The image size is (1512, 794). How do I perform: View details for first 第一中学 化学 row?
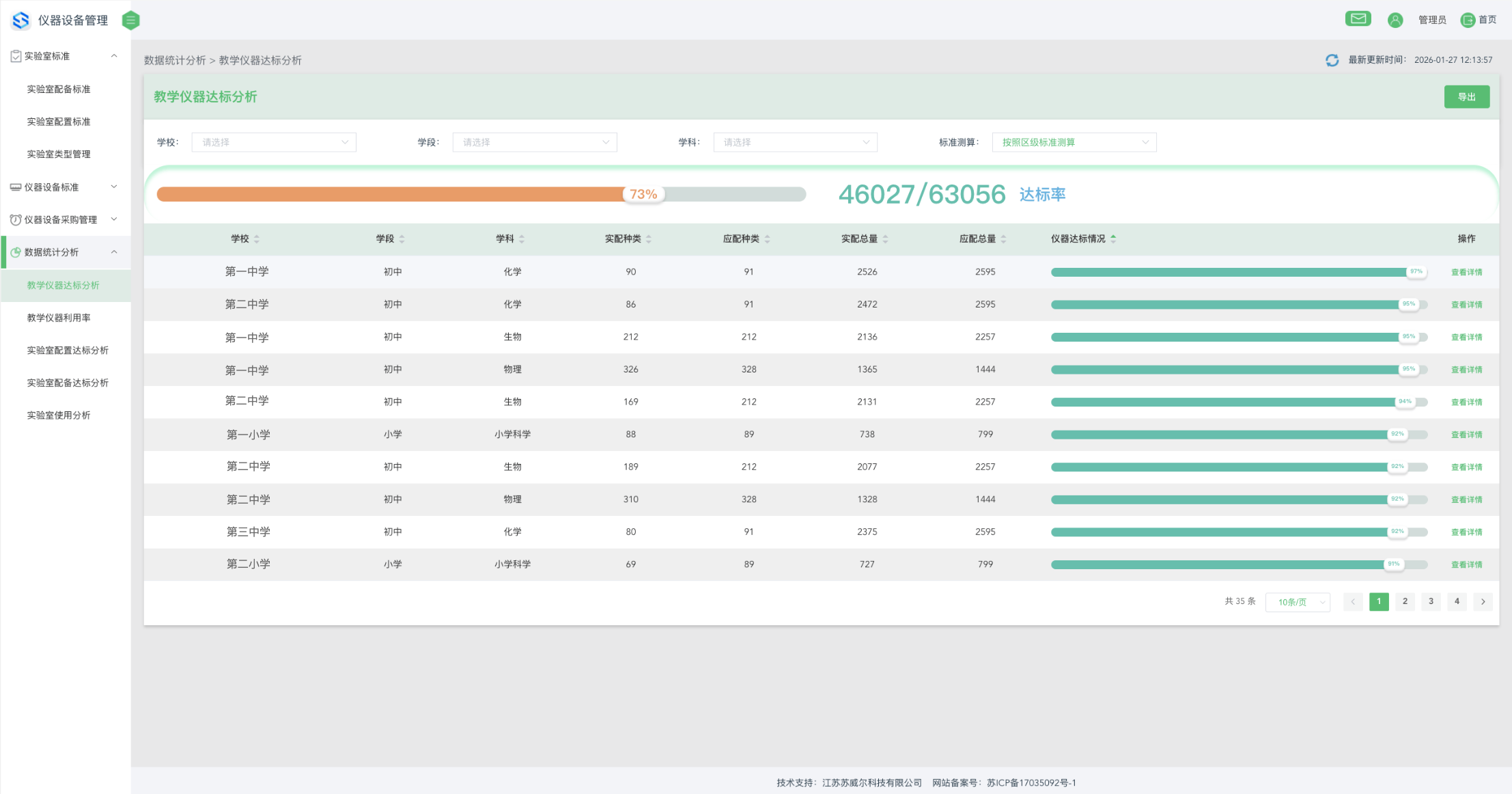coord(1466,272)
